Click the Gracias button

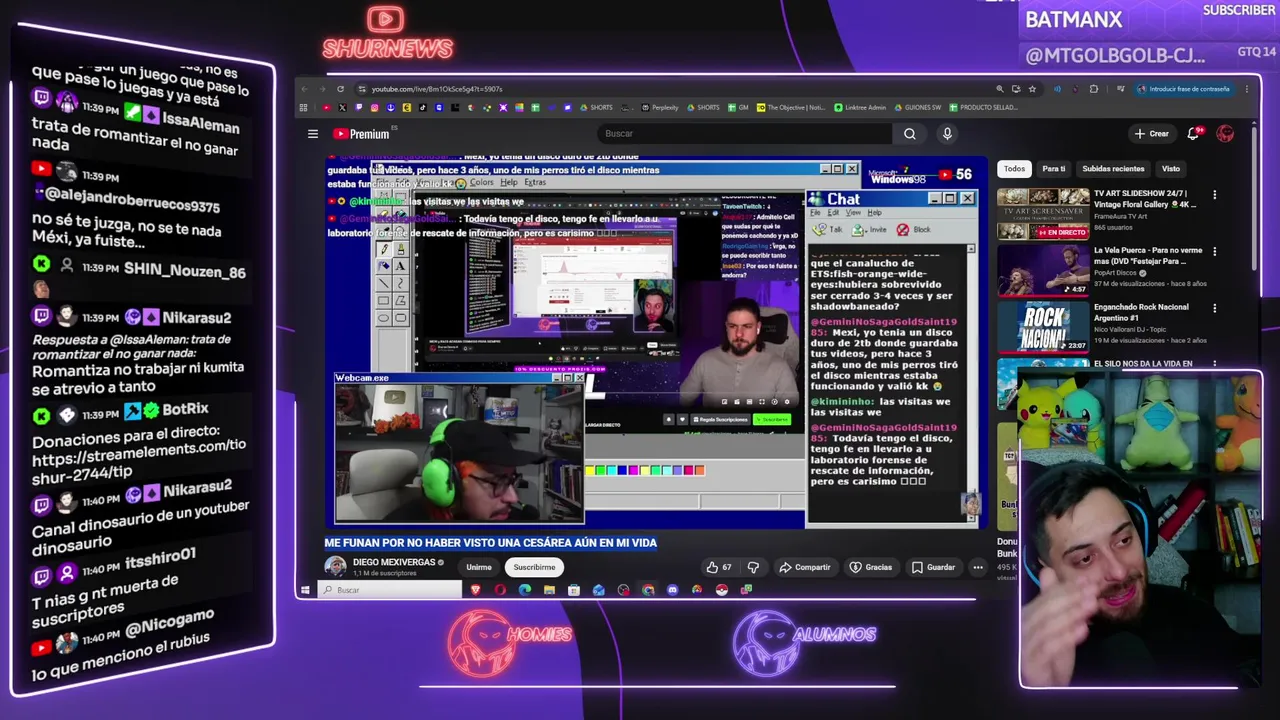coord(871,567)
